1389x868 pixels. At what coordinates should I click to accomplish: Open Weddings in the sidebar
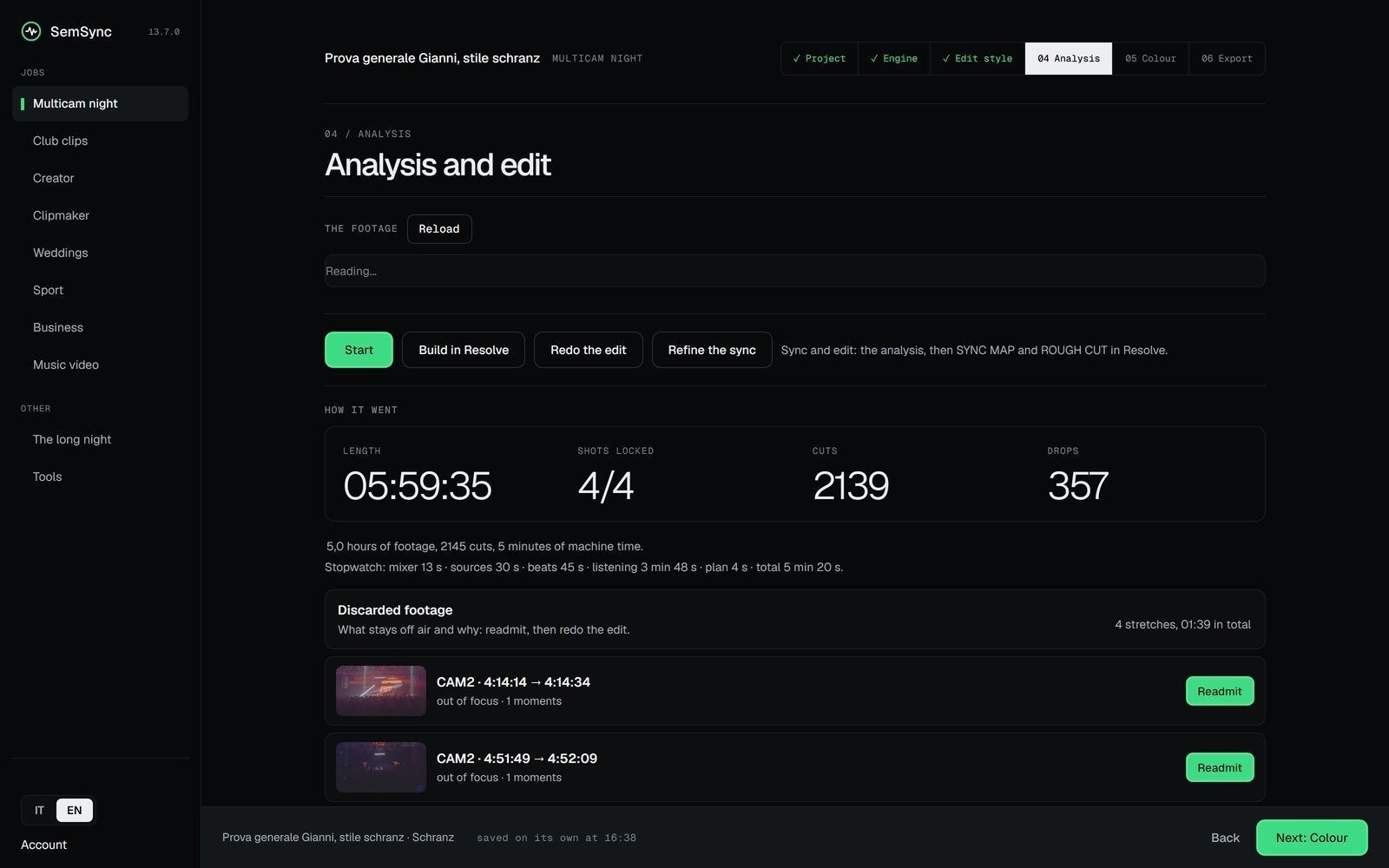pos(100,253)
